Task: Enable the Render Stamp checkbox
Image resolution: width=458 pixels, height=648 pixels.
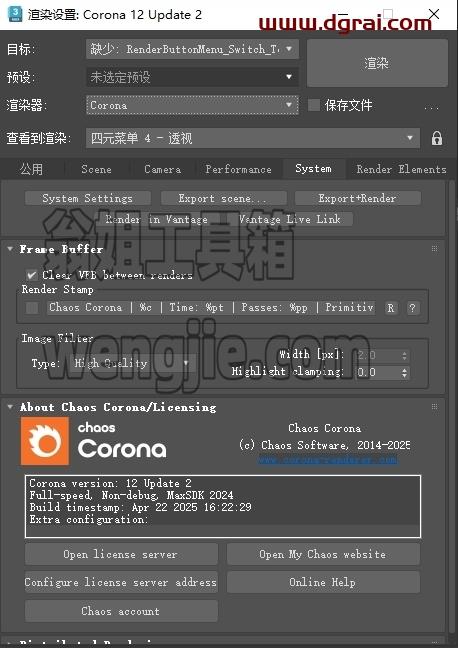Action: [x=32, y=308]
